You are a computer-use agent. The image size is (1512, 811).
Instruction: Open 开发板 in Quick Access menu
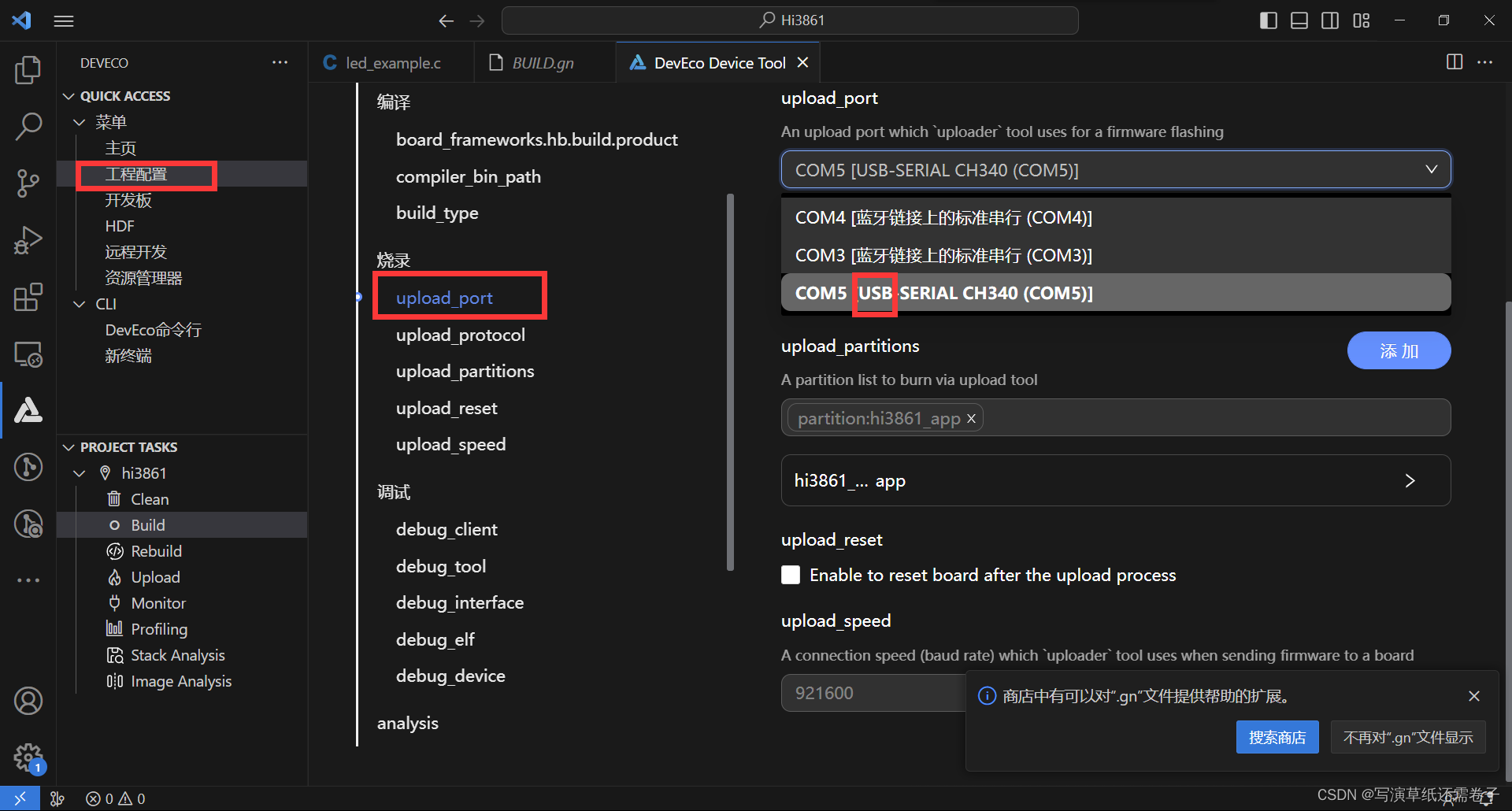(128, 200)
